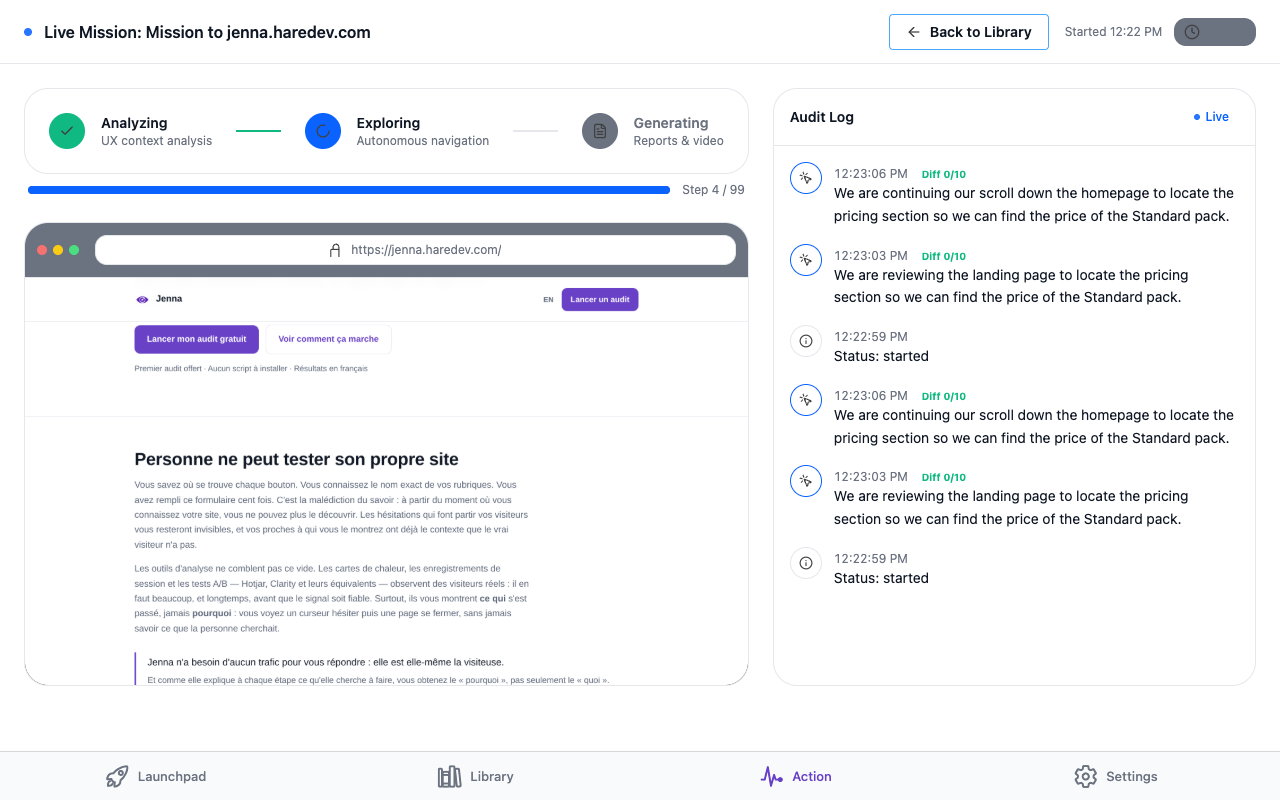
Task: Click the green window dot in preview
Action: (x=74, y=250)
